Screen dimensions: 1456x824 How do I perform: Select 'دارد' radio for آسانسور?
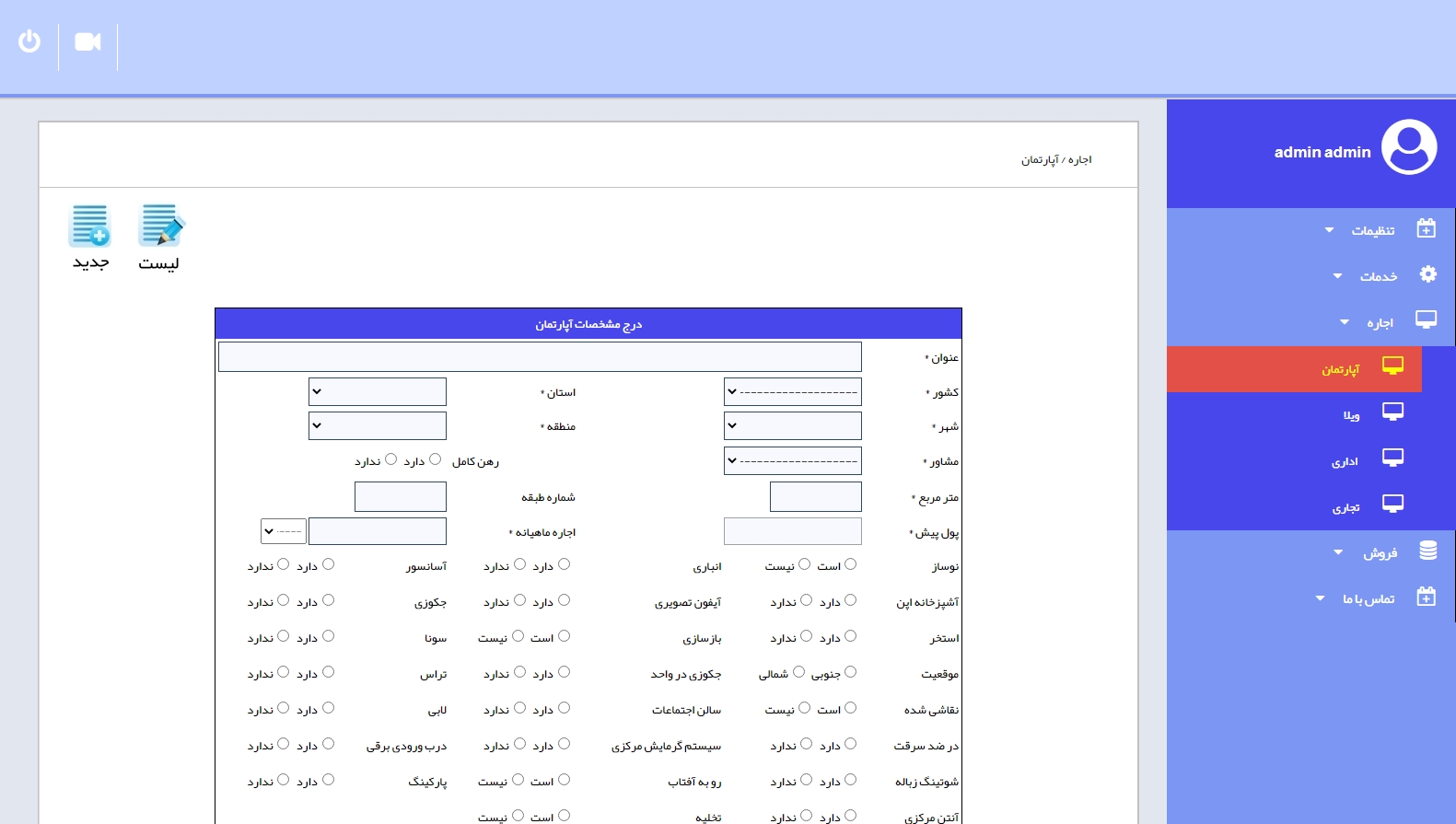328,564
